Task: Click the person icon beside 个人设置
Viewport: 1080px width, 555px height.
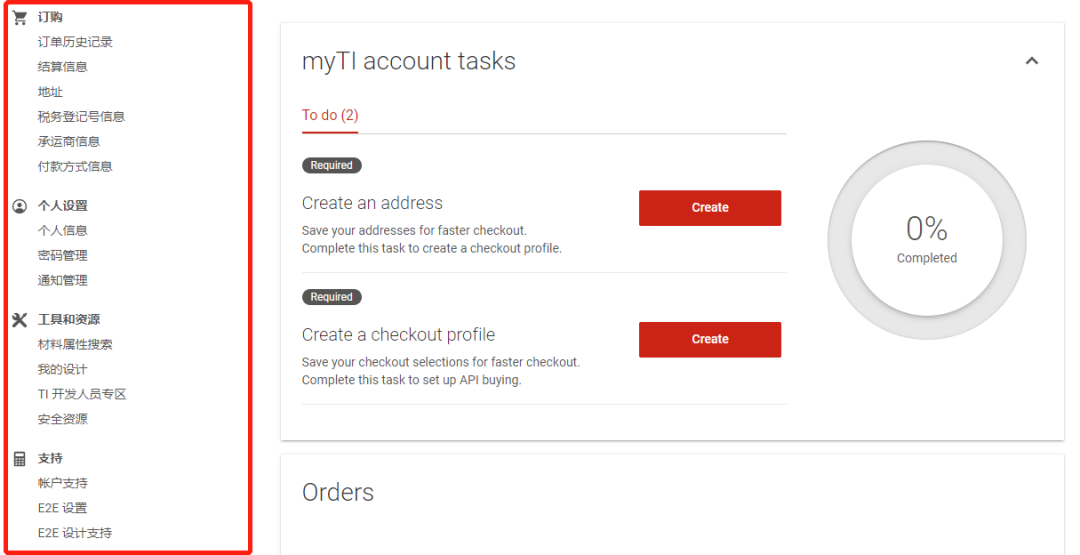Action: (x=20, y=206)
